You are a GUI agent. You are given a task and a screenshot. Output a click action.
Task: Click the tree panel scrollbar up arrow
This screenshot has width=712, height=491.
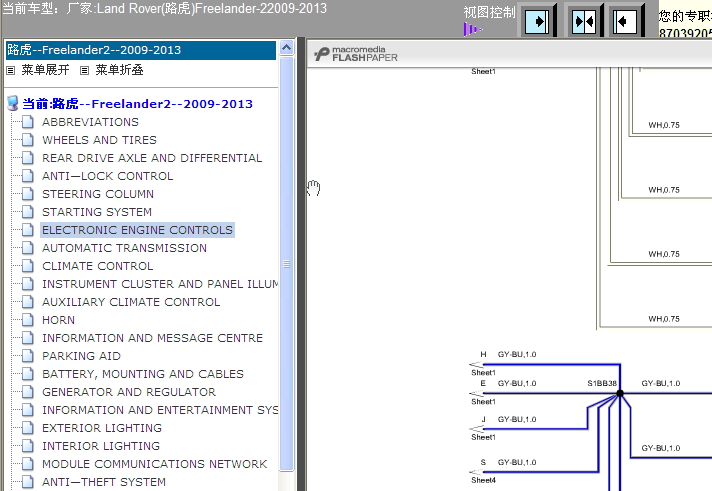pyautogui.click(x=287, y=47)
